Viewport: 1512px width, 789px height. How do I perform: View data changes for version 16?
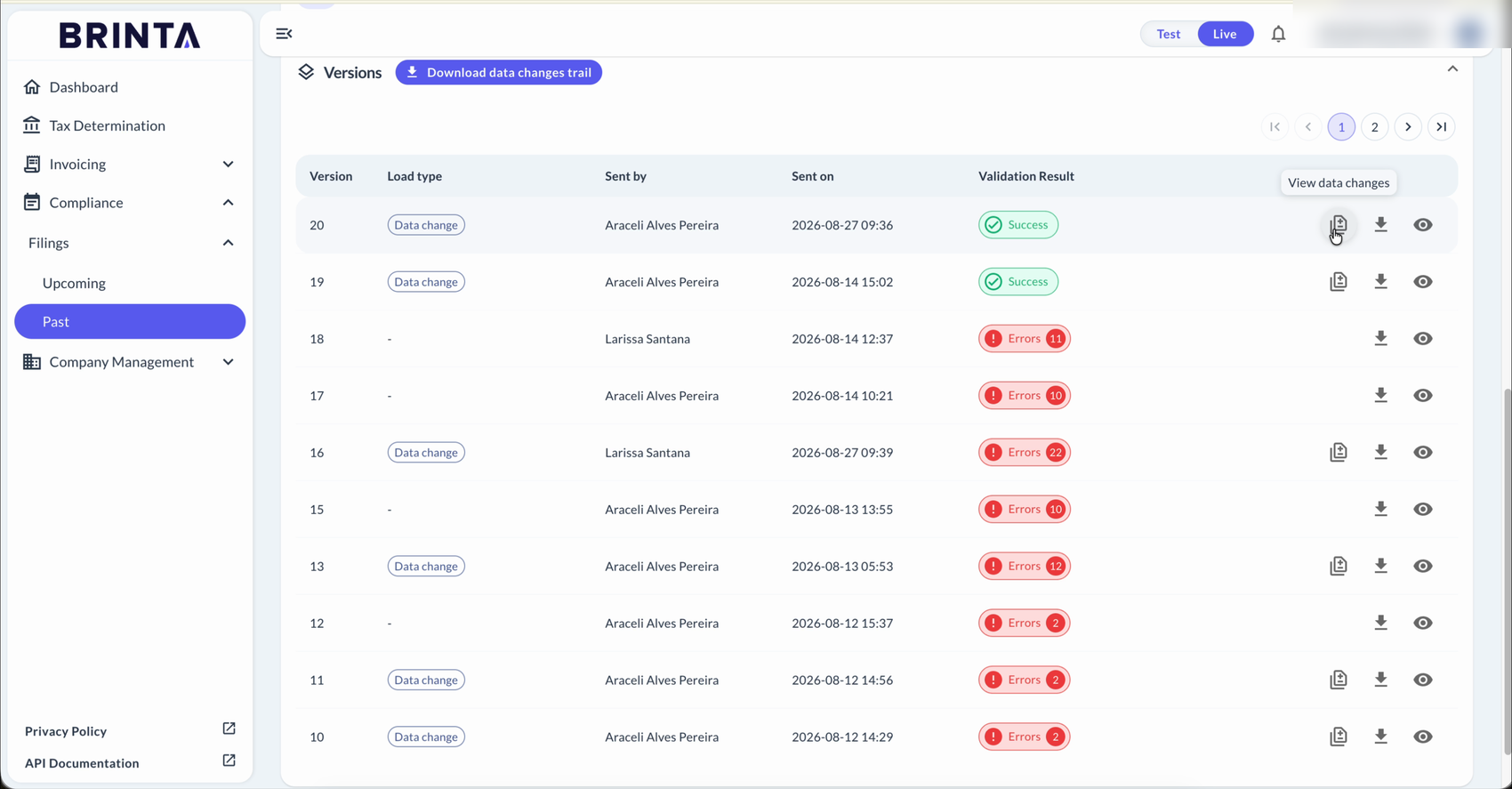tap(1339, 453)
